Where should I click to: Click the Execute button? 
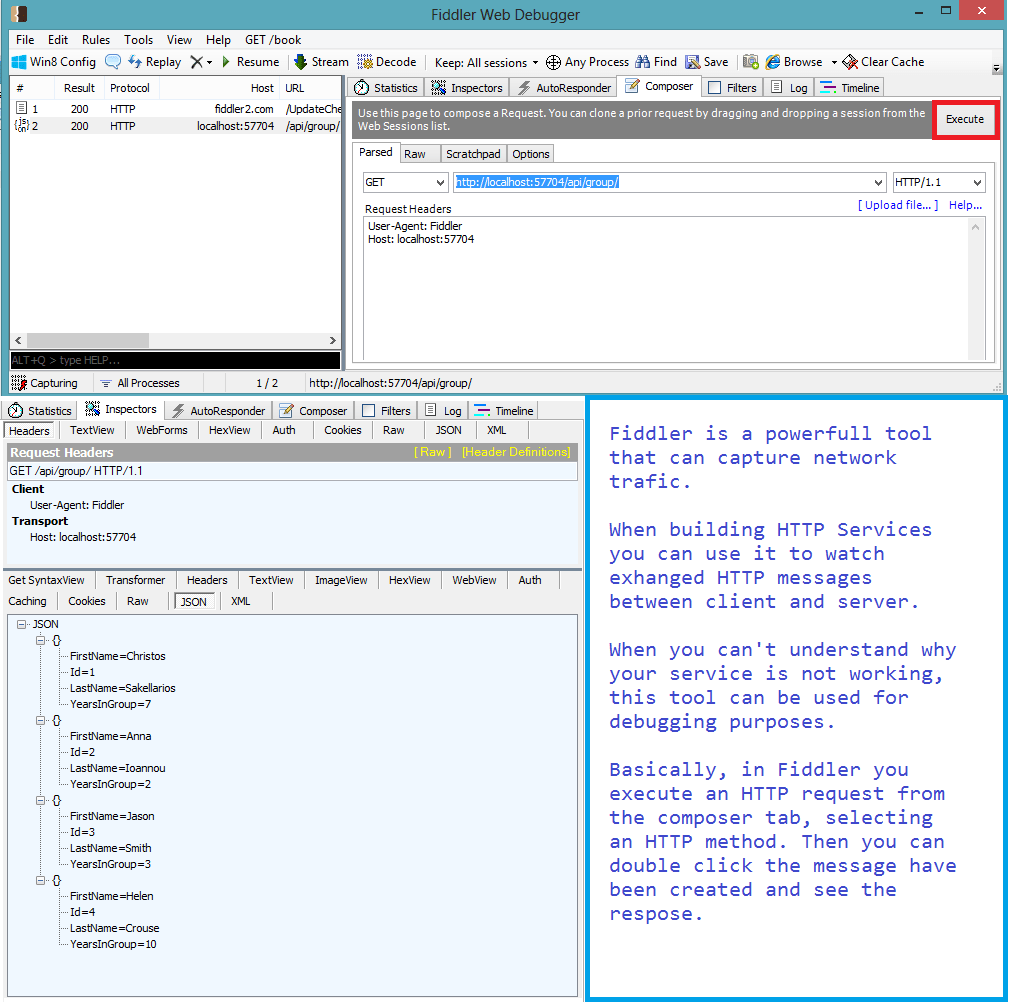pos(964,119)
